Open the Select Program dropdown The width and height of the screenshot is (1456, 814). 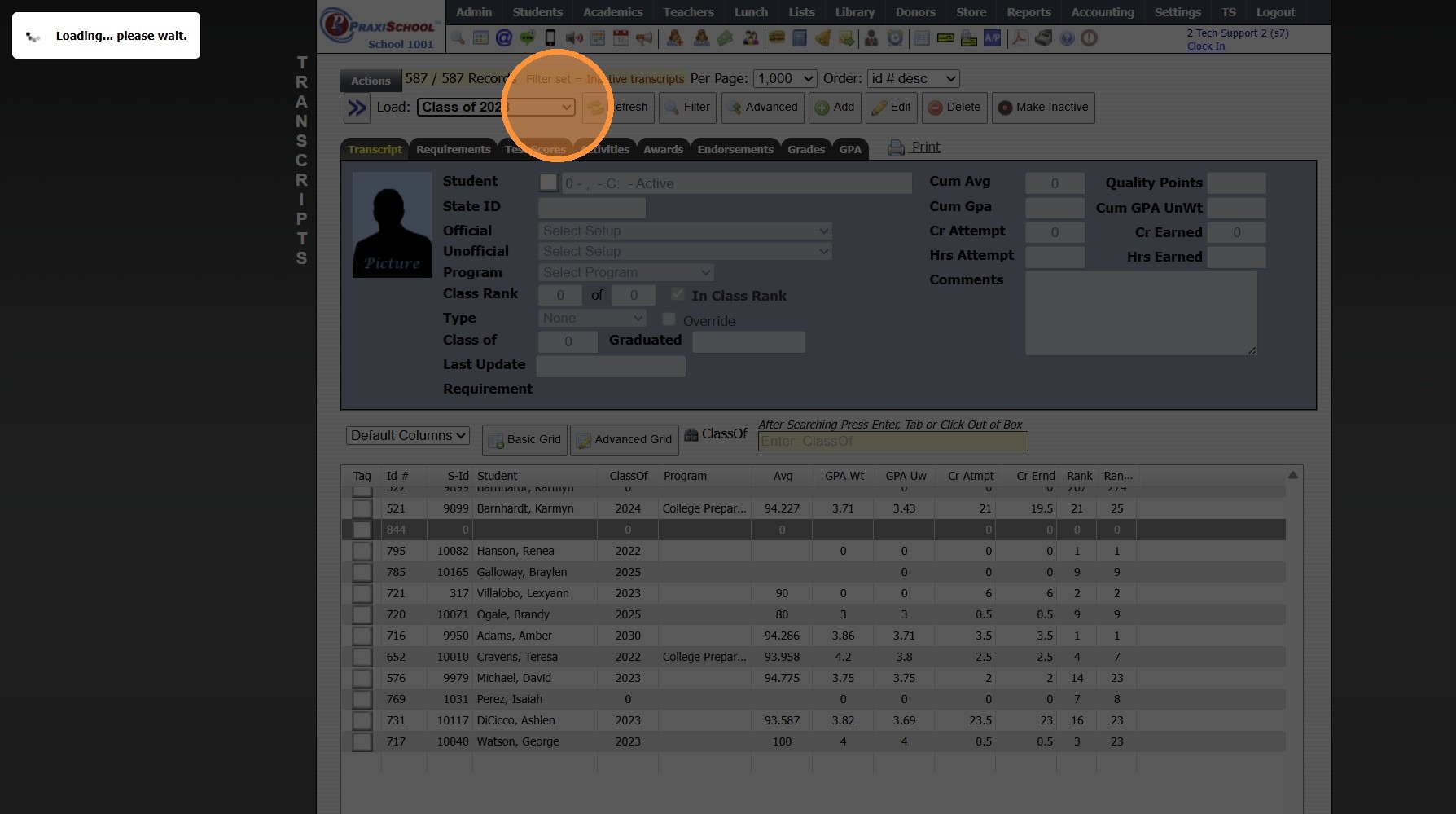click(626, 272)
